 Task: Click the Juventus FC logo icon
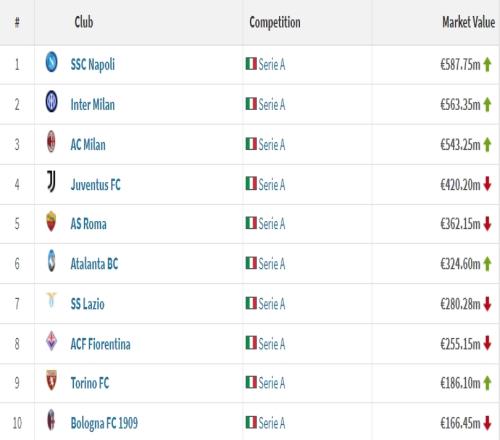point(51,181)
